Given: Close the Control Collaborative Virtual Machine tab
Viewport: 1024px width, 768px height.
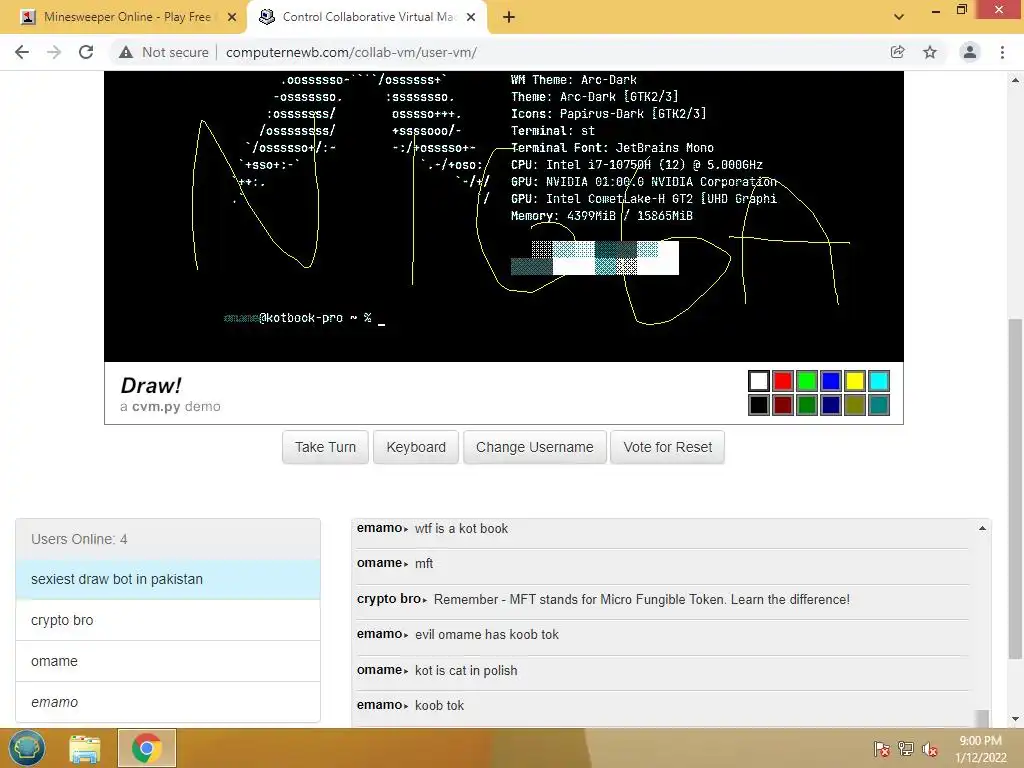Looking at the screenshot, I should [x=471, y=17].
